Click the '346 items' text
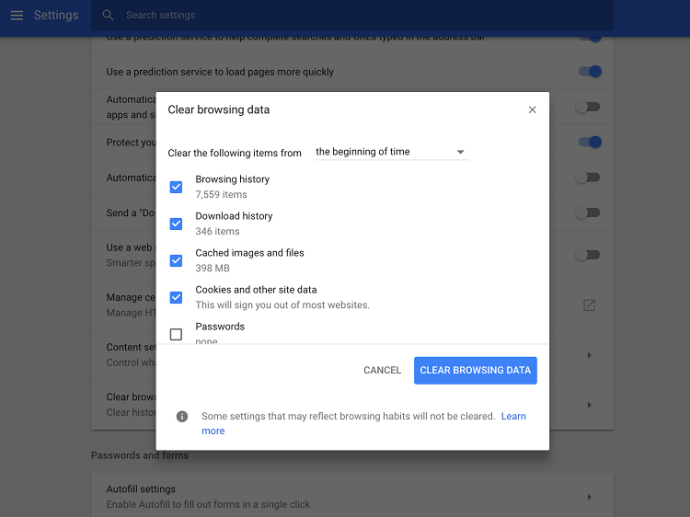The image size is (690, 517). click(217, 231)
